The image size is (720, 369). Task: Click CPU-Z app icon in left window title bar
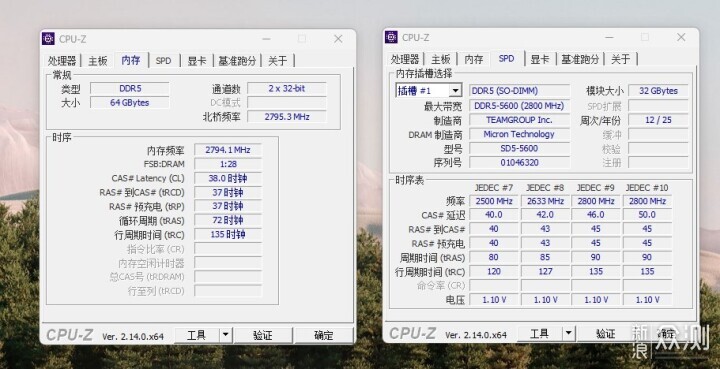pos(48,39)
